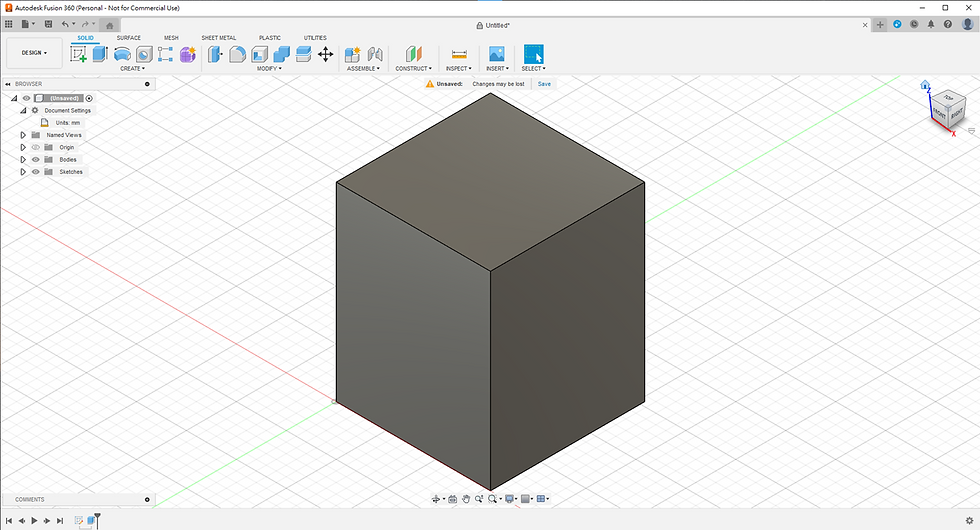Click the Save disk icon
This screenshot has height=530, width=980.
coord(48,24)
